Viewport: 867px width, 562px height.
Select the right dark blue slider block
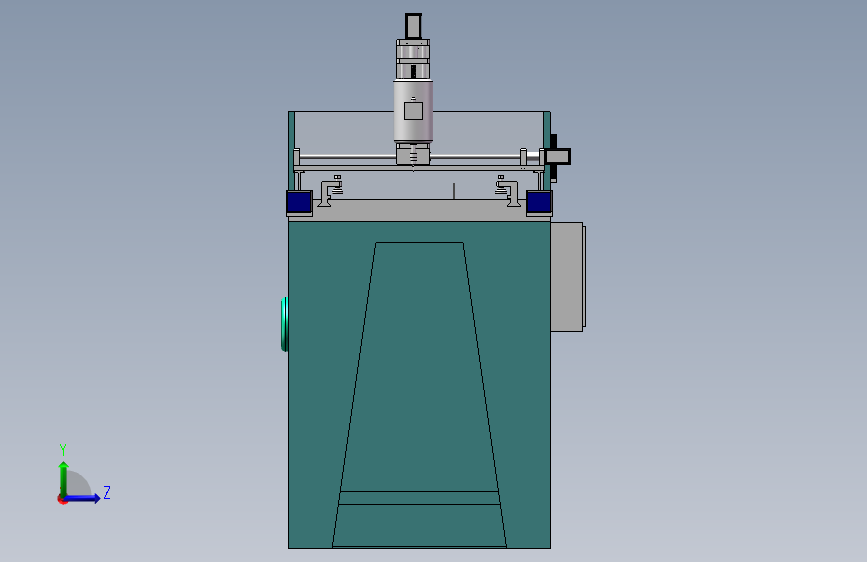539,202
